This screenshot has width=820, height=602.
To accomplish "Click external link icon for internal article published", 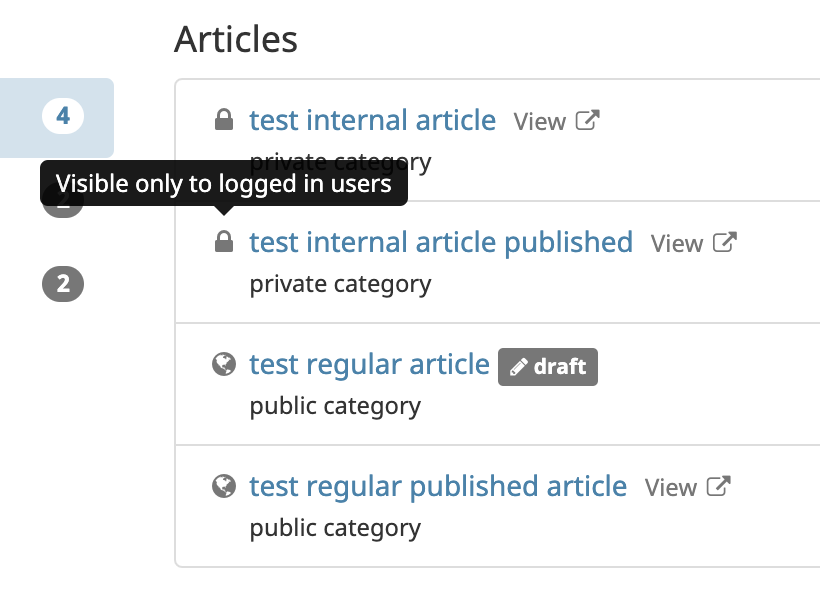I will (x=725, y=242).
